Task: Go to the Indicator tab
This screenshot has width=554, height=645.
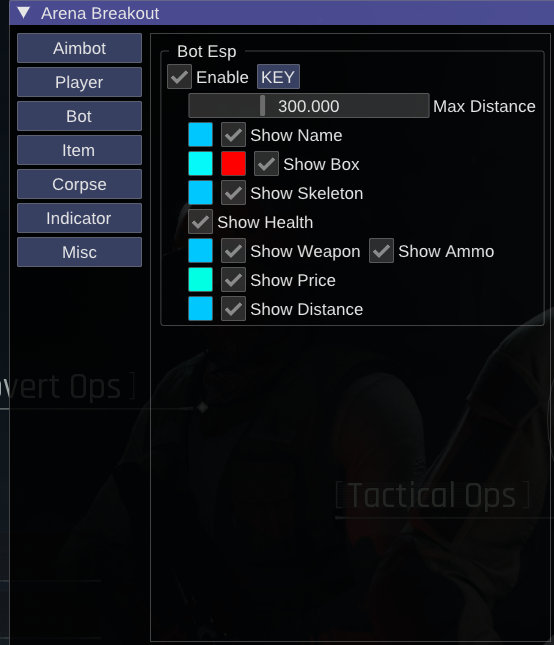Action: click(x=79, y=218)
